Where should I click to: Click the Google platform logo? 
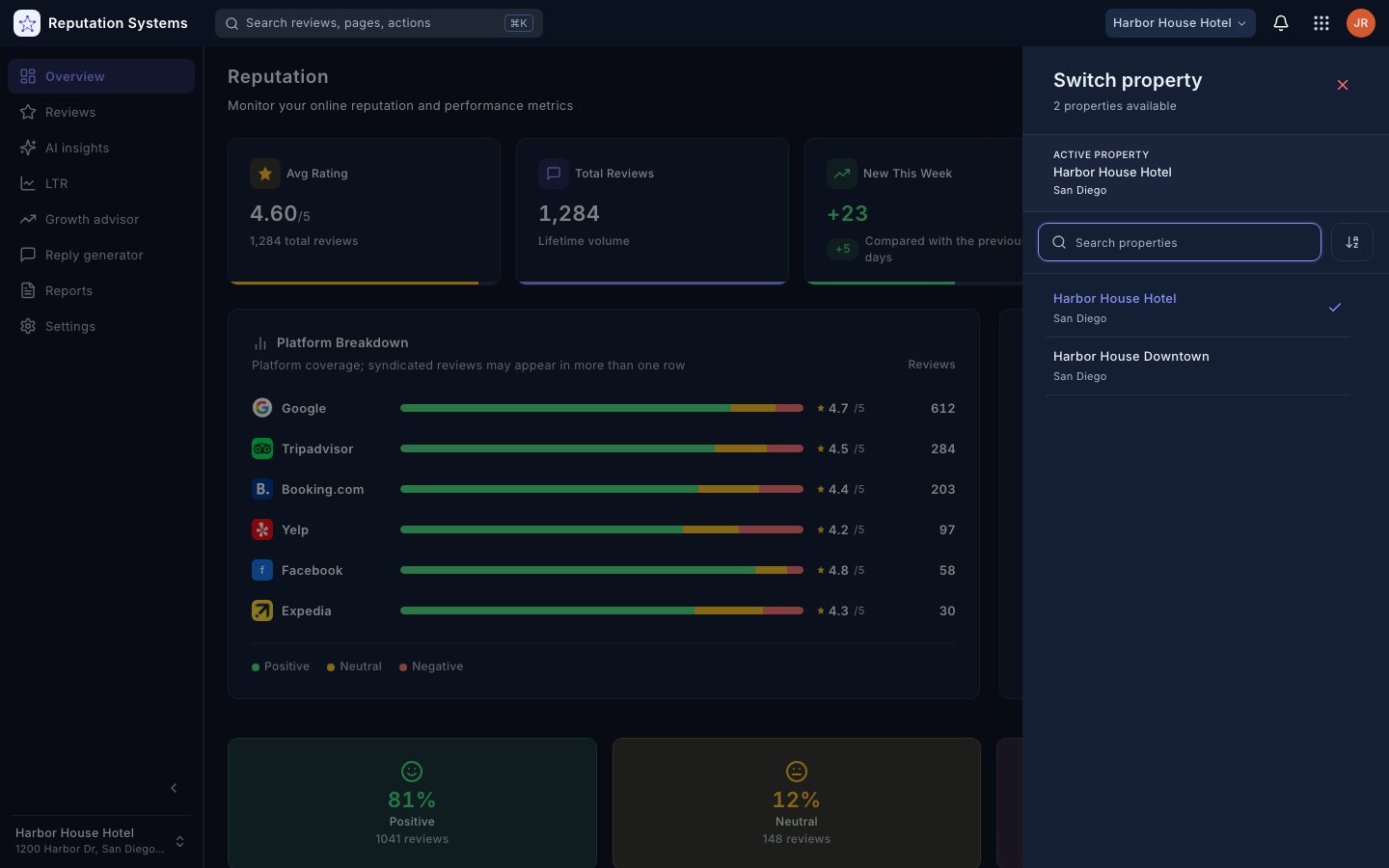262,408
